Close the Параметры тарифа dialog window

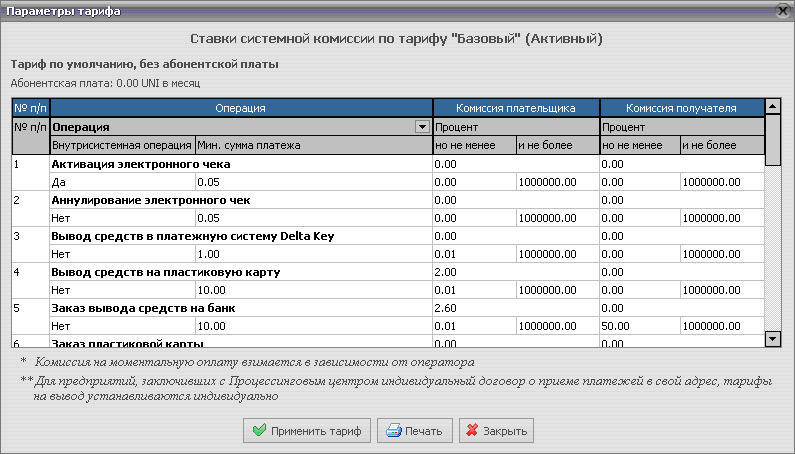[x=782, y=10]
